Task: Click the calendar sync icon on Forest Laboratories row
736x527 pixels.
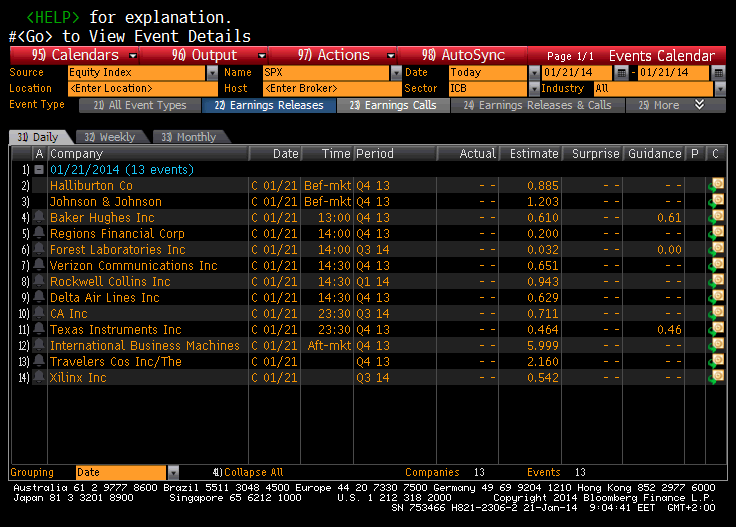Action: click(x=716, y=249)
